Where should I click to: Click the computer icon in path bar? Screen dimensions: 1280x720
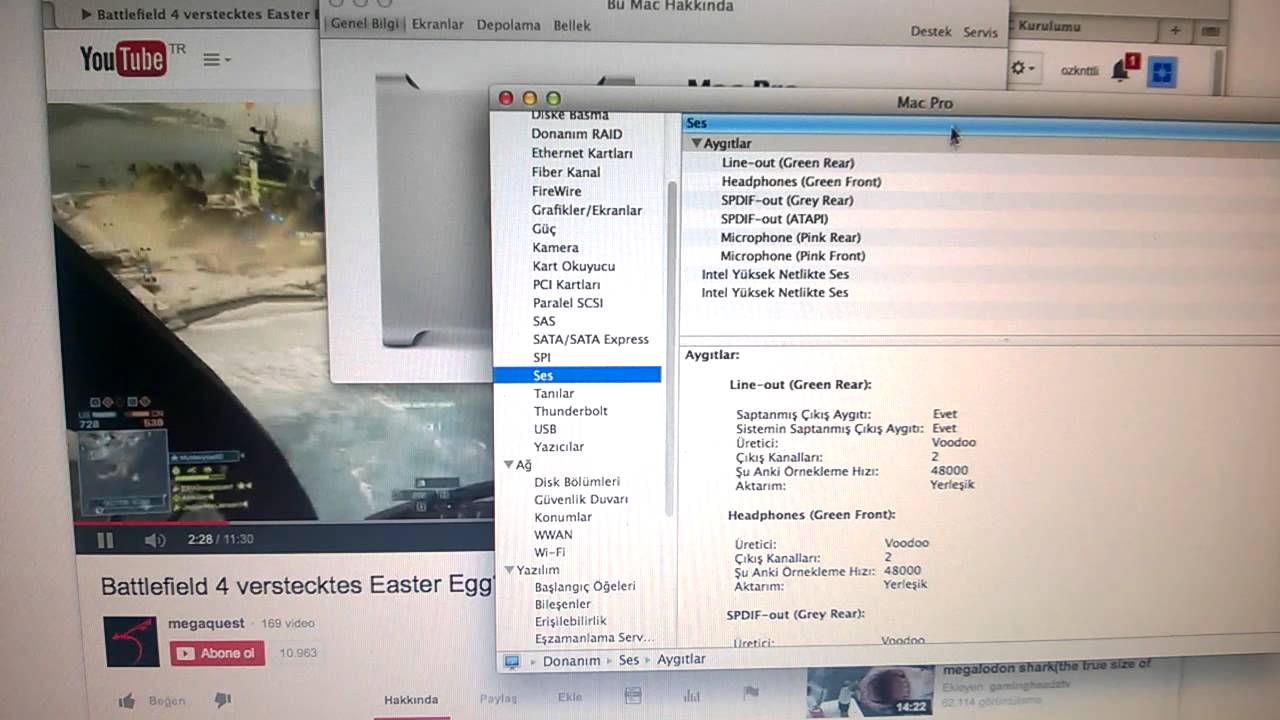(x=512, y=661)
